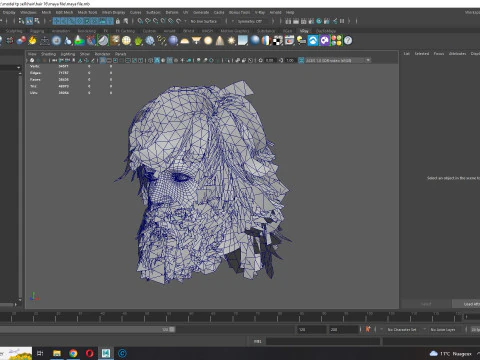Open the Lighting viewport menu
The height and width of the screenshot is (360, 480).
[x=68, y=54]
